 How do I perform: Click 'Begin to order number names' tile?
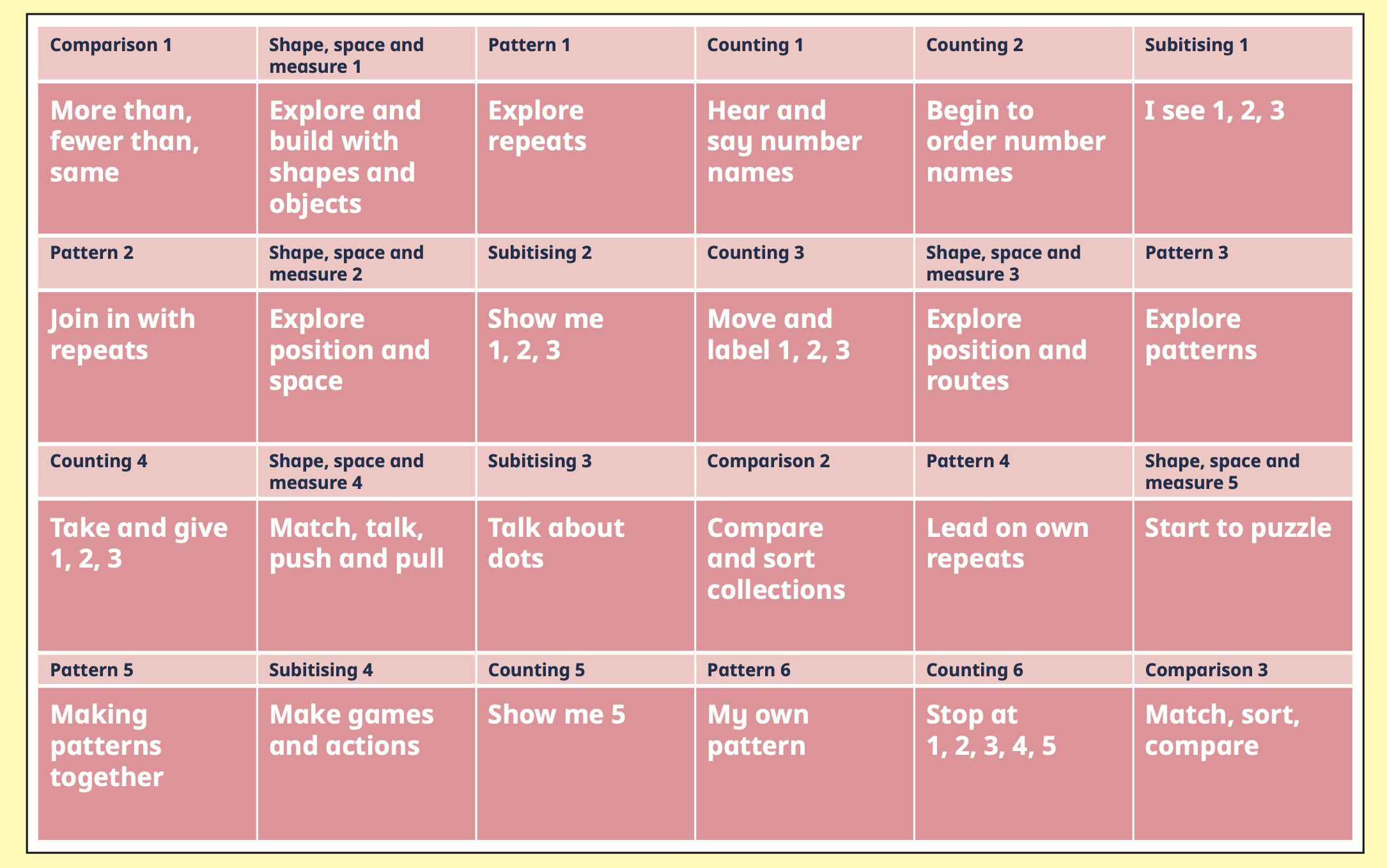pos(1023,157)
